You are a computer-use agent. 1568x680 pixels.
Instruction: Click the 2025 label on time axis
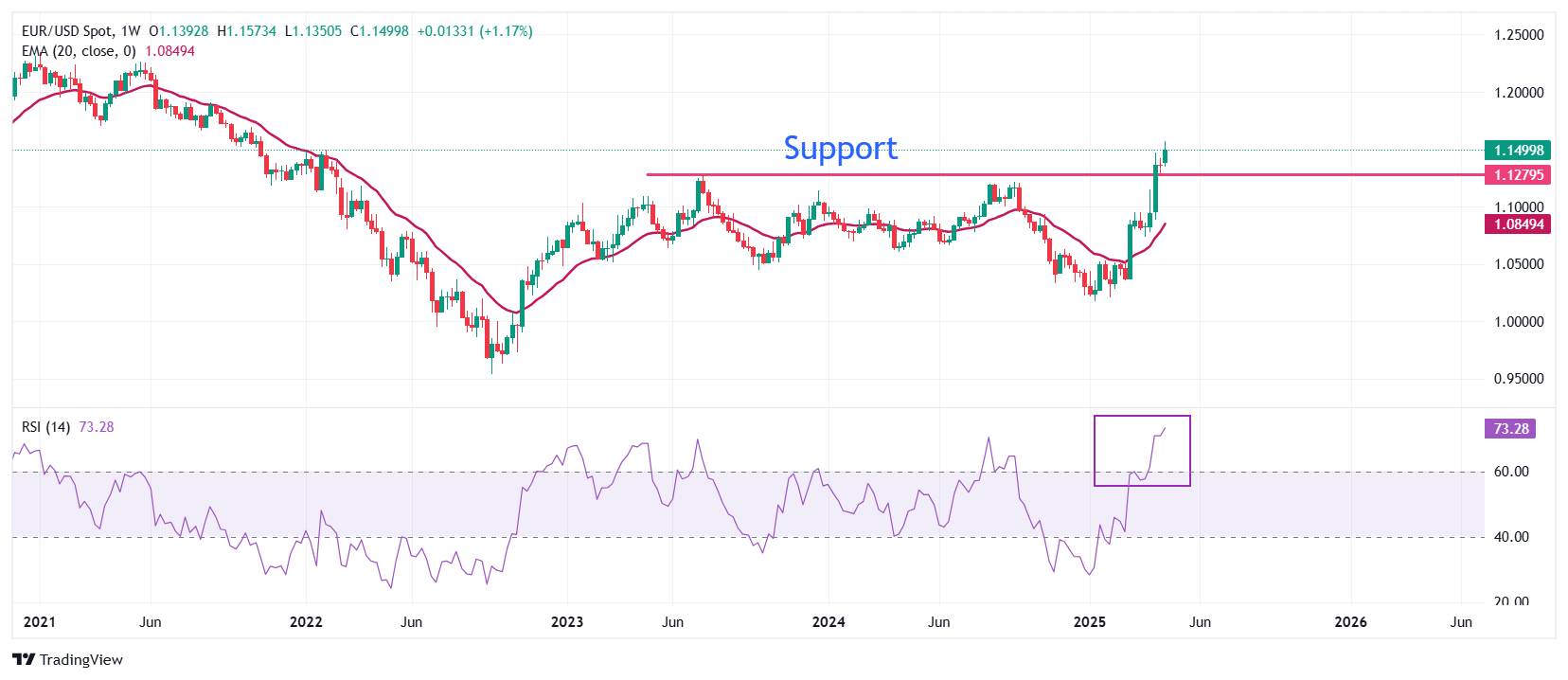tap(1090, 622)
